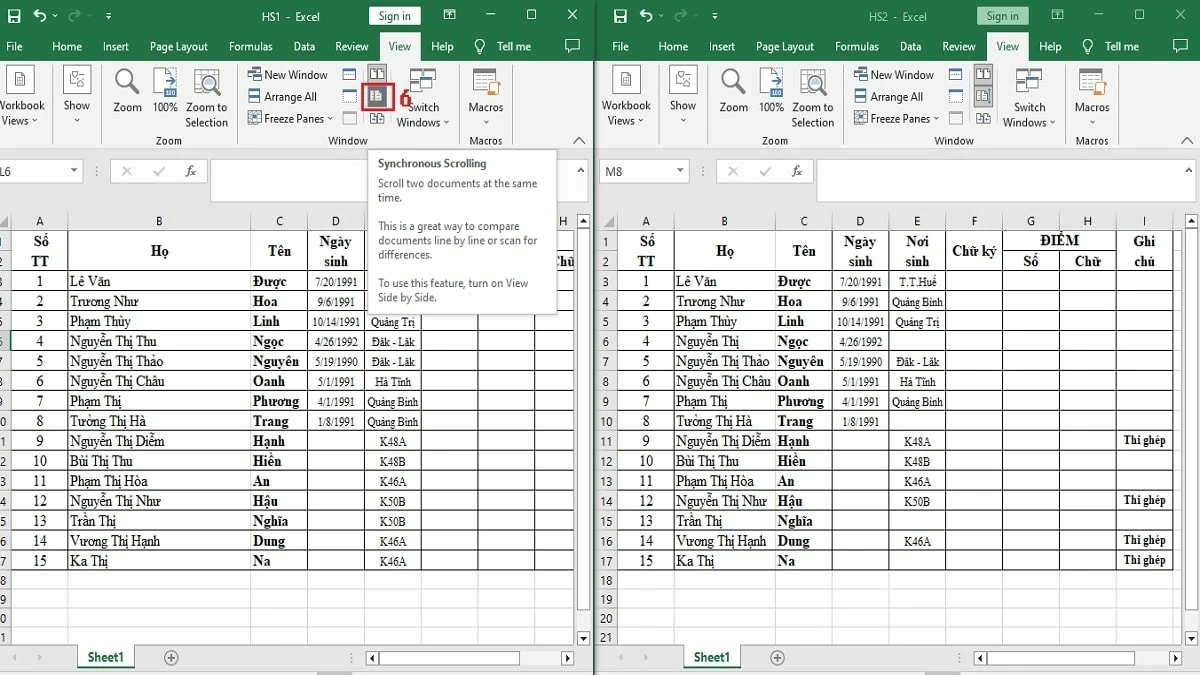Open the Review tab in HS2
Viewport: 1200px width, 675px height.
point(958,46)
